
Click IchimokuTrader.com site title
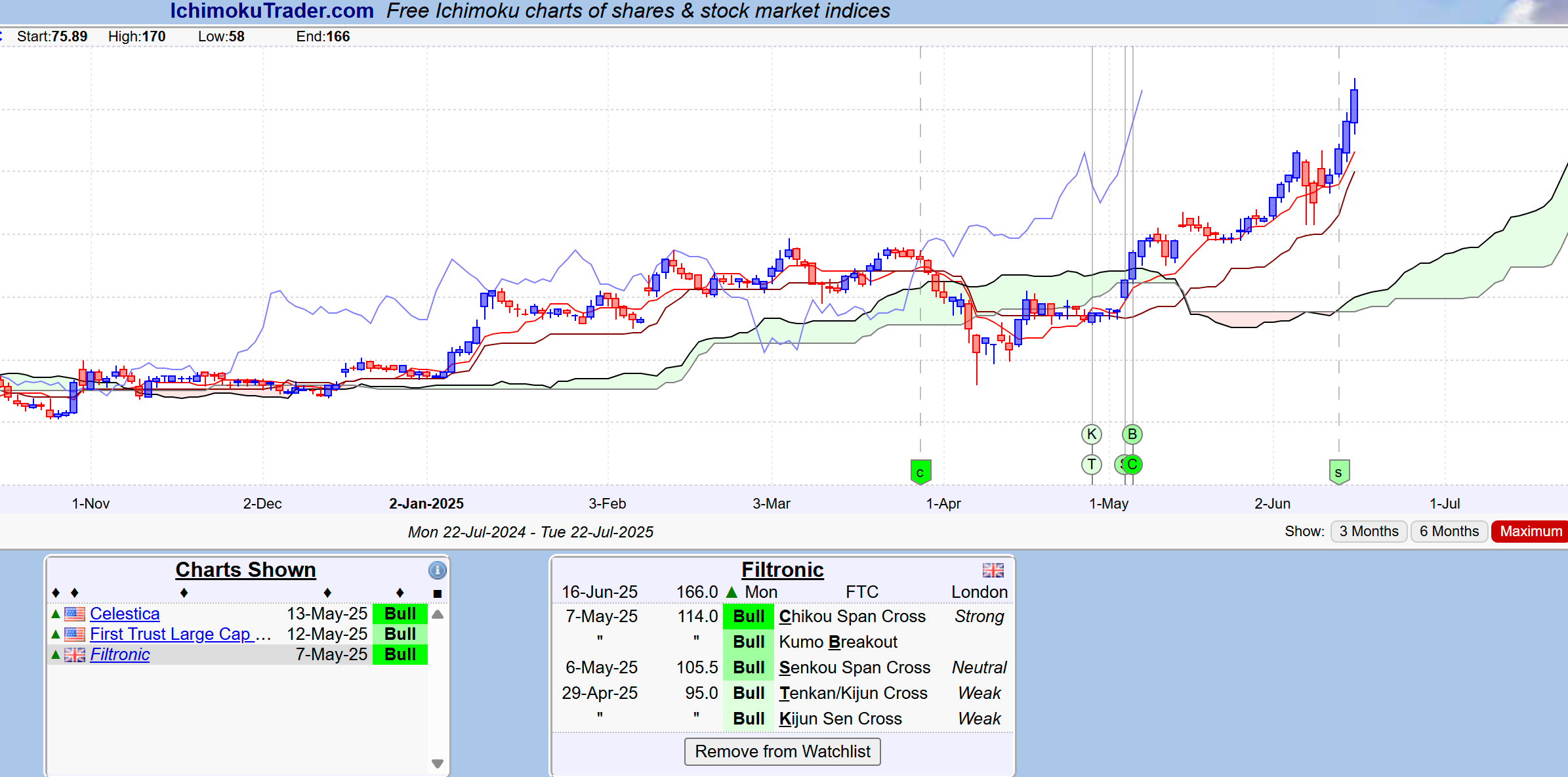272,10
